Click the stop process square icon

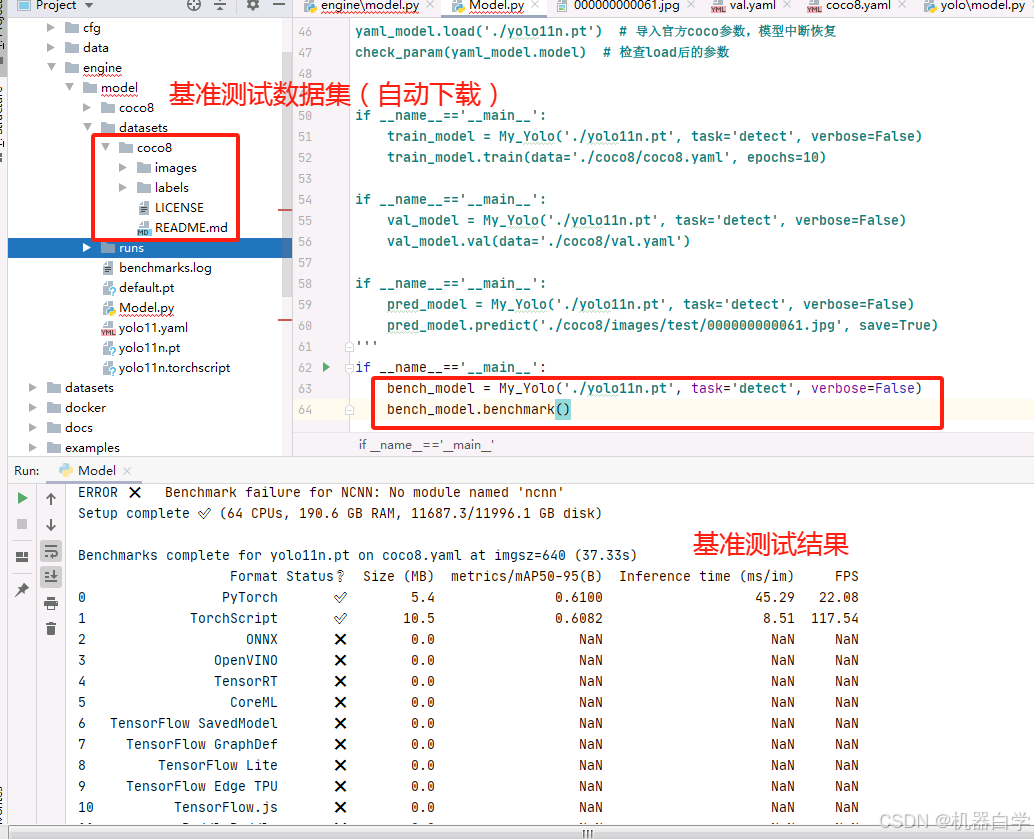[x=22, y=524]
